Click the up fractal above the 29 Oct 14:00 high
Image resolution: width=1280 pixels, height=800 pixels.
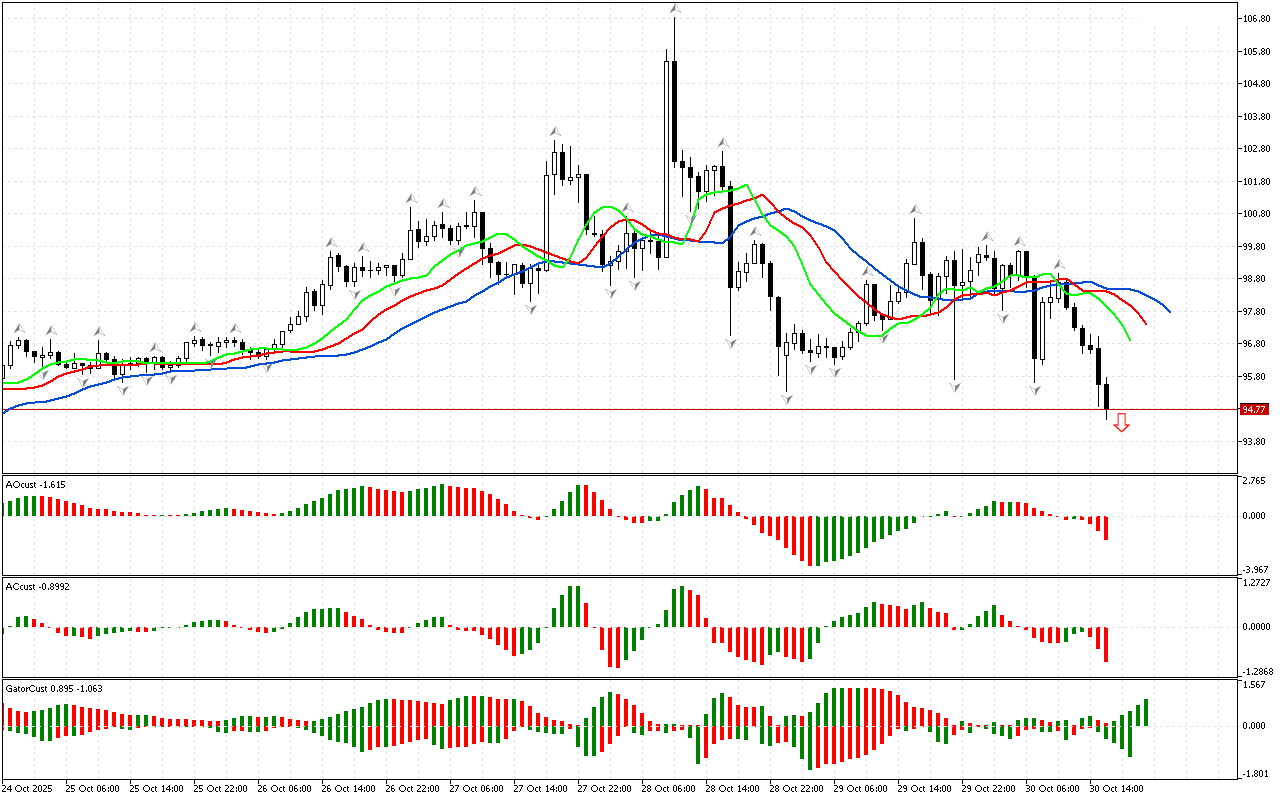pyautogui.click(x=914, y=210)
